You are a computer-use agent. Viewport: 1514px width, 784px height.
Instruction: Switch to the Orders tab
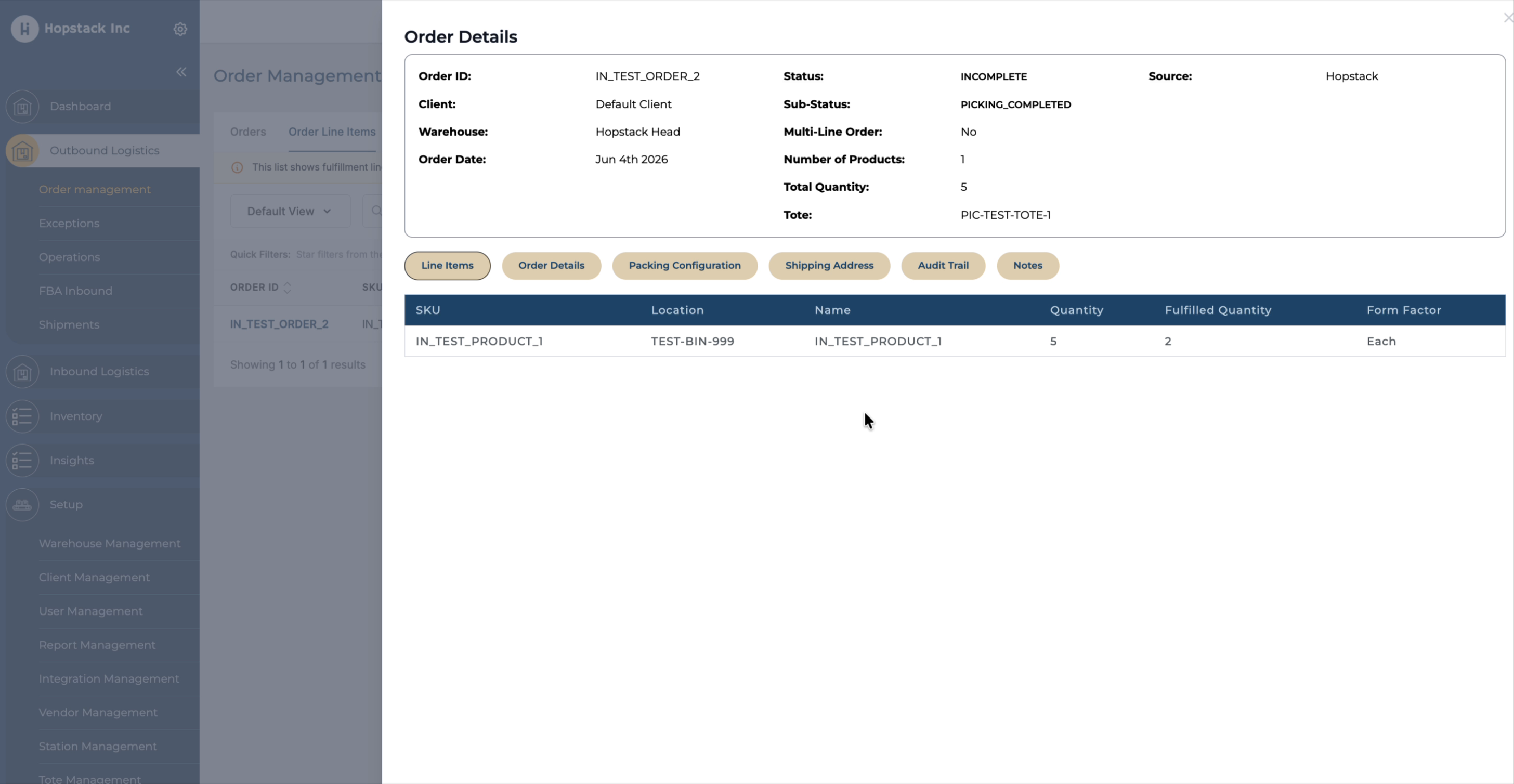coord(248,132)
